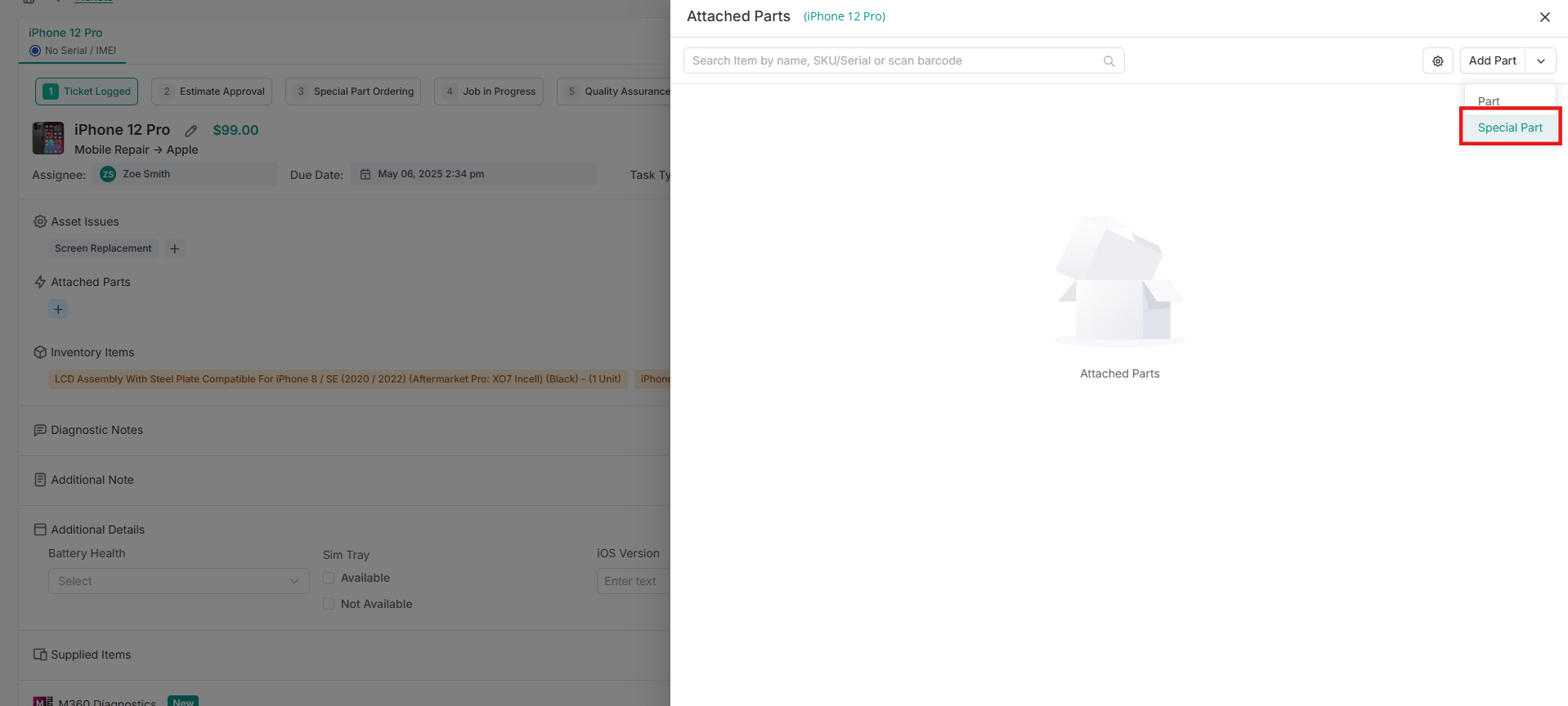Image resolution: width=1568 pixels, height=706 pixels.
Task: Add a new asset issue with plus
Action: [x=174, y=248]
